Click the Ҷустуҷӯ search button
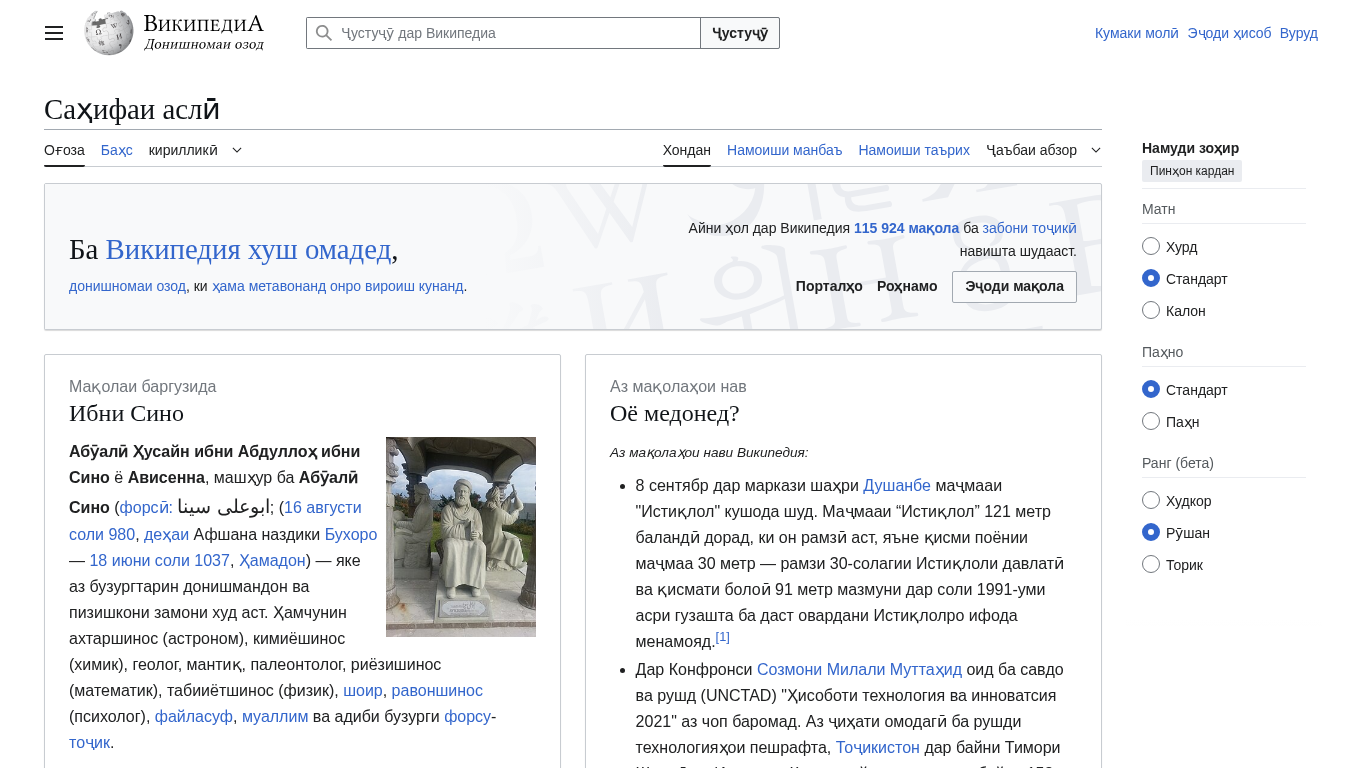Image resolution: width=1366 pixels, height=768 pixels. point(740,33)
